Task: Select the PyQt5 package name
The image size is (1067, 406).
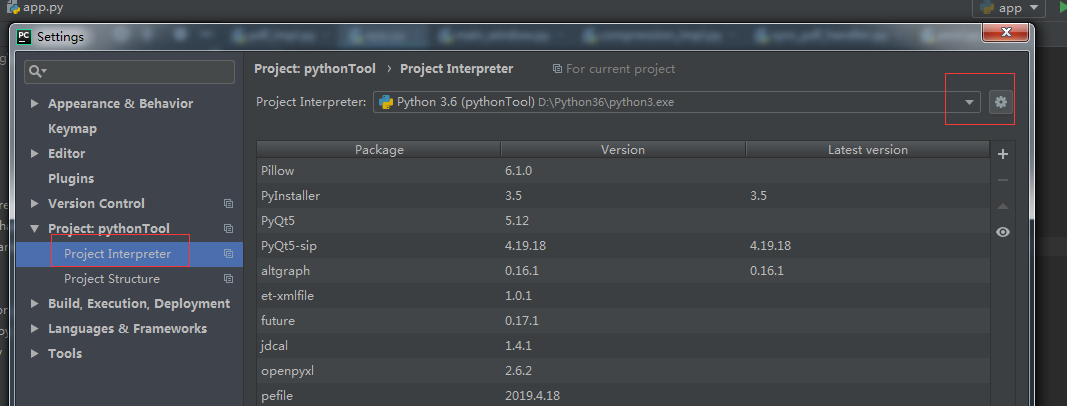Action: (278, 221)
